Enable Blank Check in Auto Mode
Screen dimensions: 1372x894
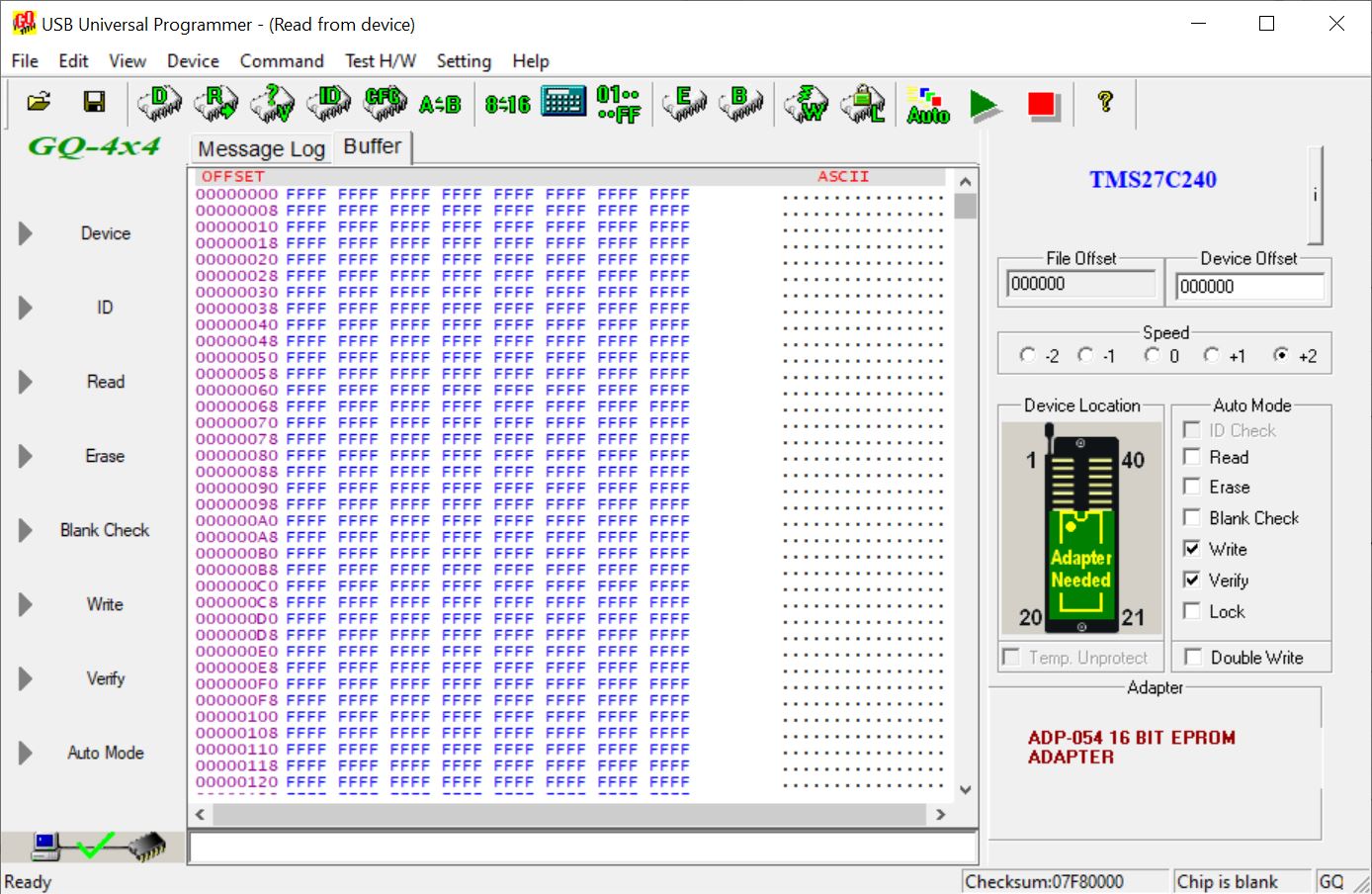point(1192,517)
